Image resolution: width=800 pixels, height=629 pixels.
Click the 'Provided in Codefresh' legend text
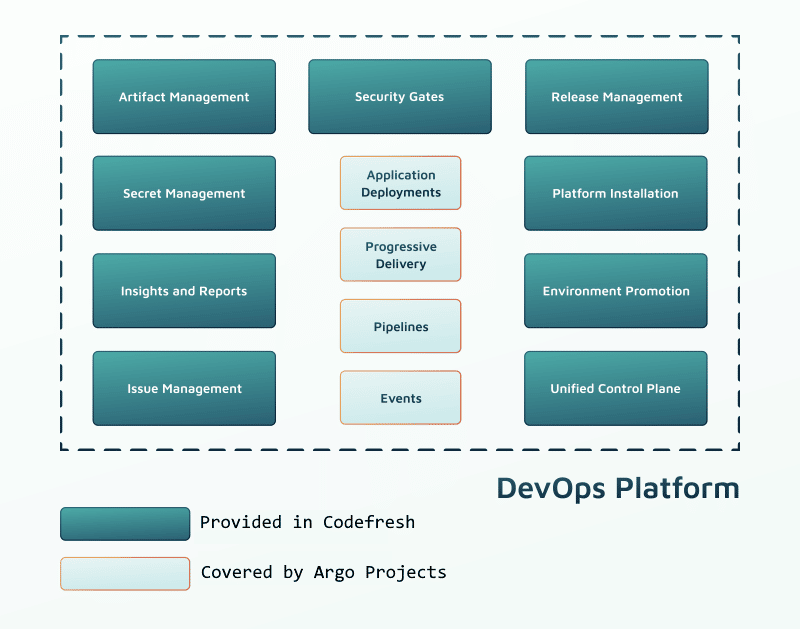(x=308, y=522)
